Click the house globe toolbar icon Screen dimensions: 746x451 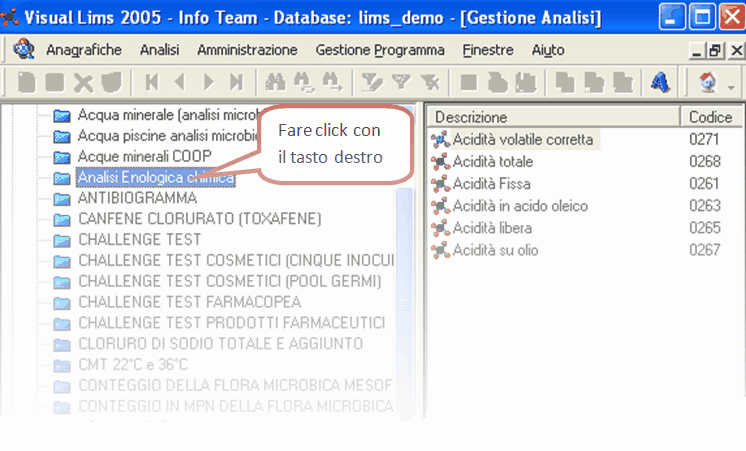(708, 82)
